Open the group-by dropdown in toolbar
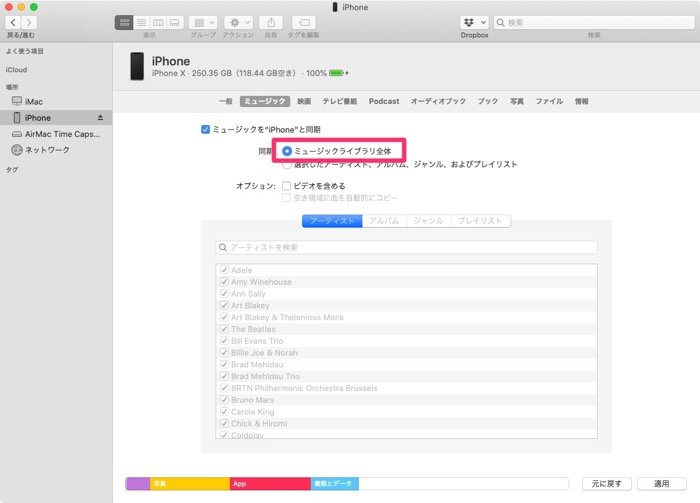 (203, 22)
